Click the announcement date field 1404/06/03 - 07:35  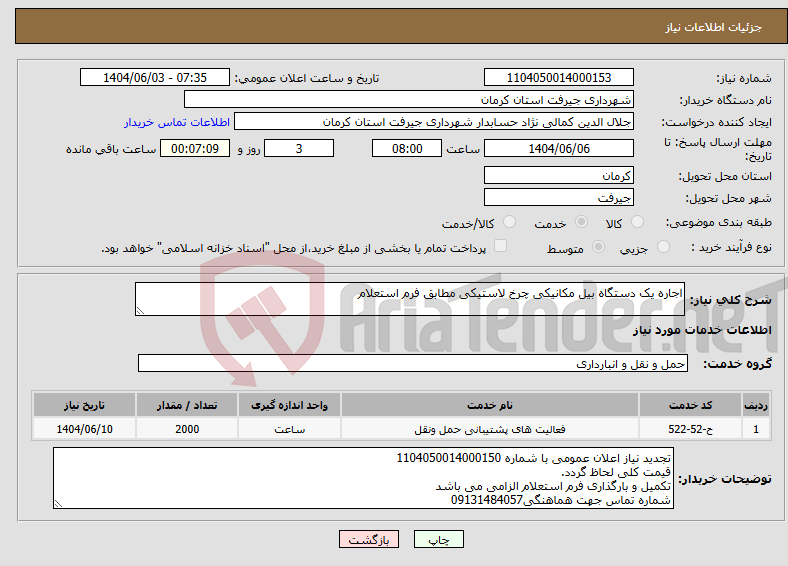coord(155,77)
